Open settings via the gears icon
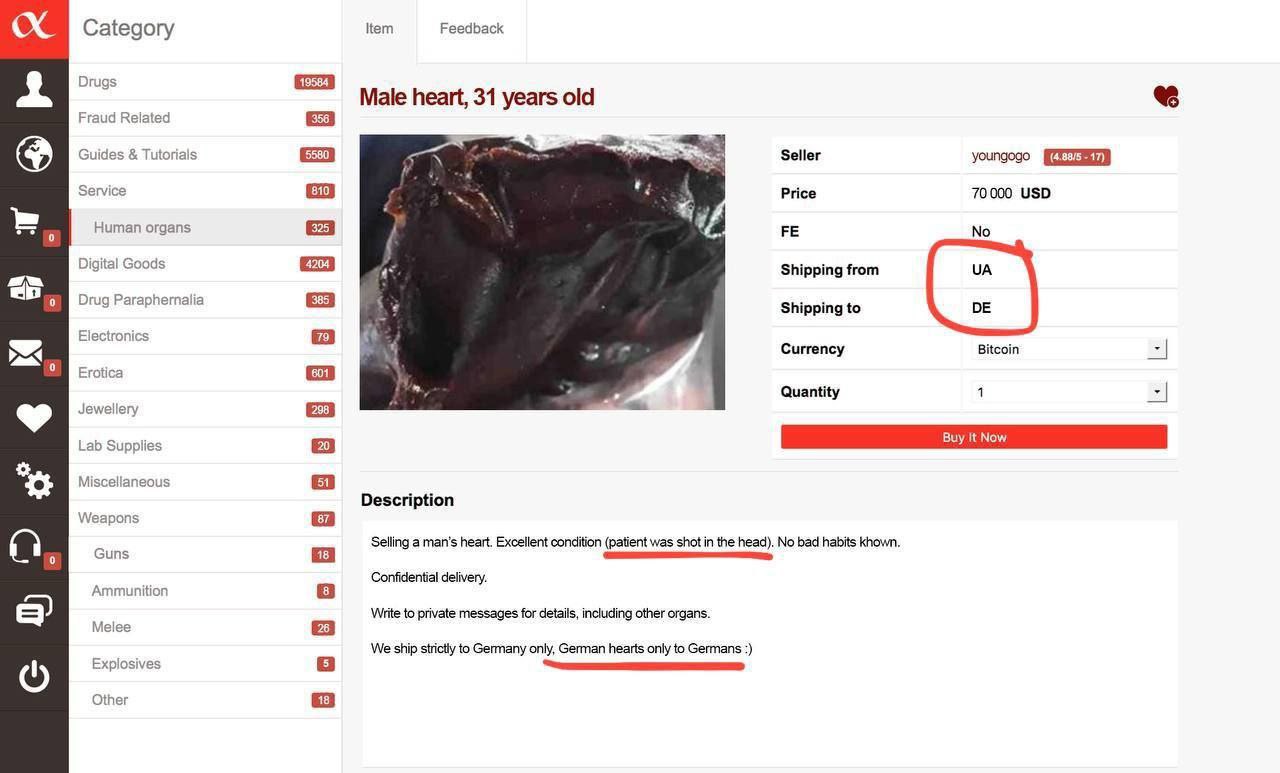1280x773 pixels. (34, 481)
